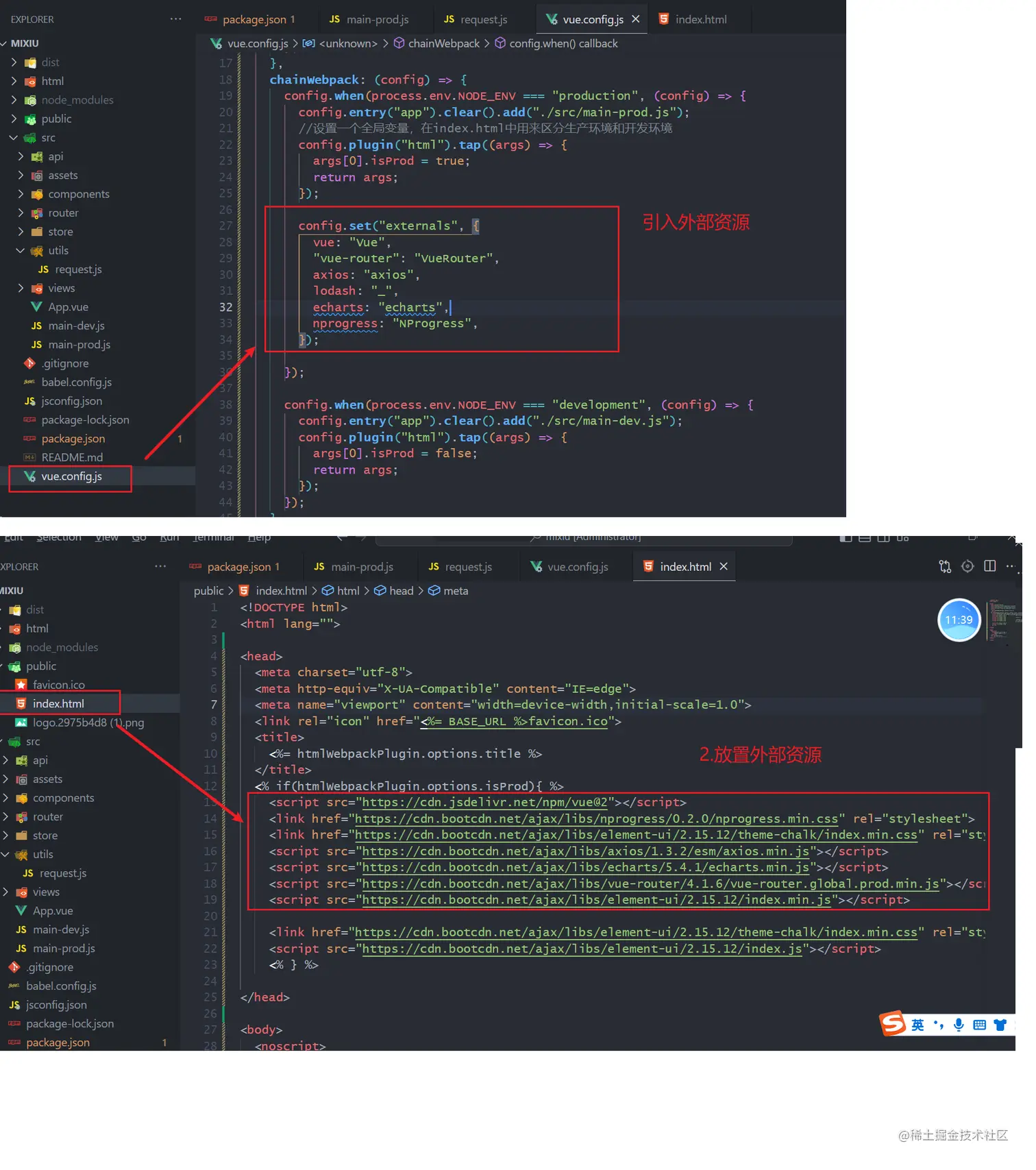The image size is (1036, 1170).
Task: Toggle Sogou 英 language mode
Action: tap(917, 1025)
